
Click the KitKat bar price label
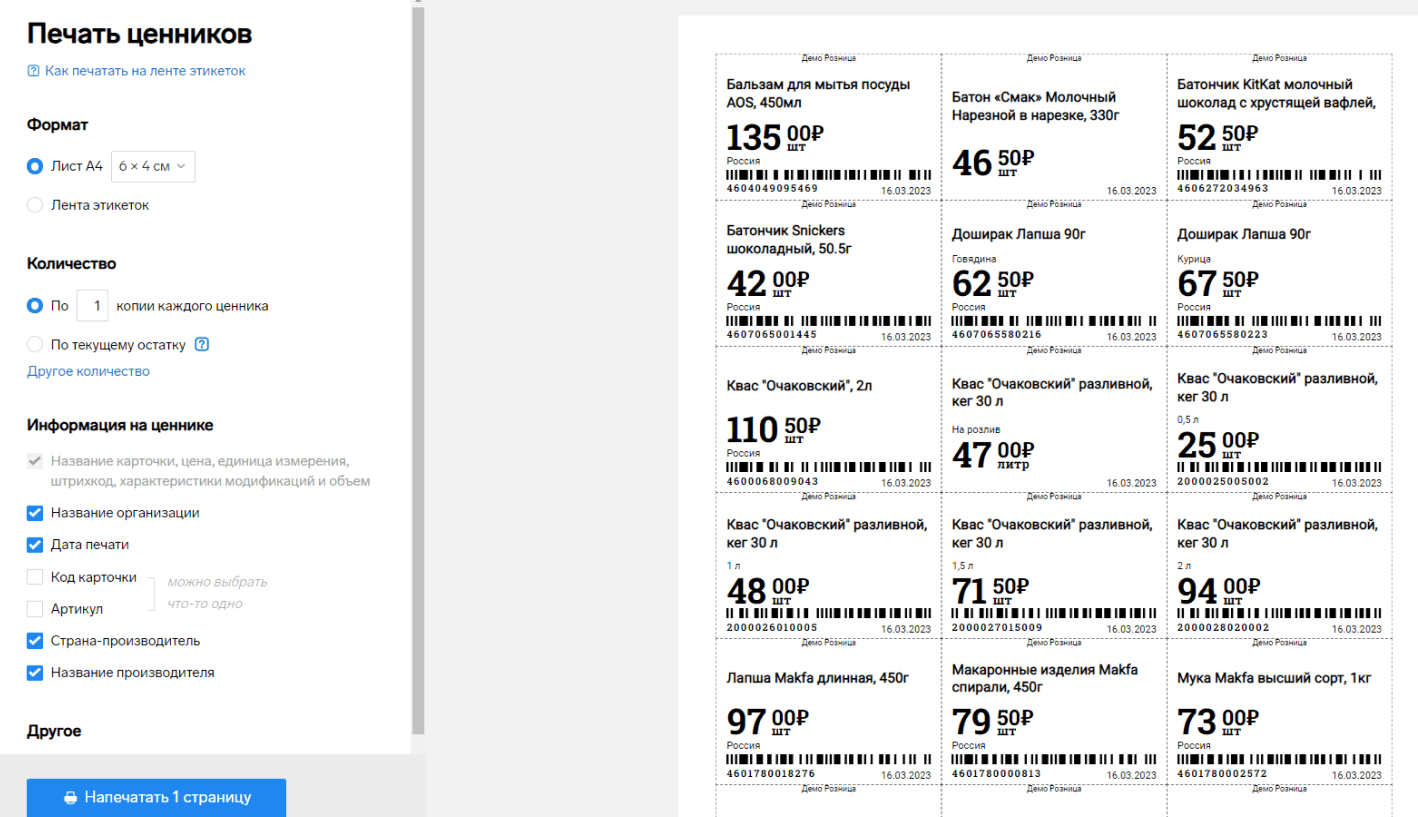1280,126
